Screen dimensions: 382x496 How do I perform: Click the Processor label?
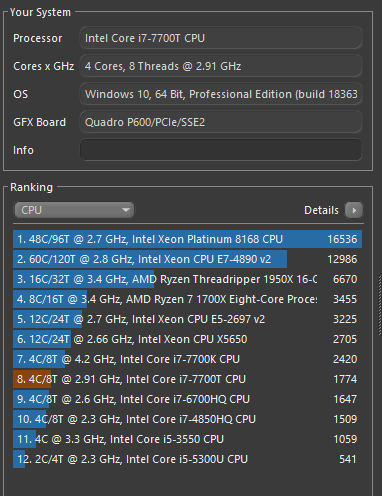pyautogui.click(x=38, y=38)
